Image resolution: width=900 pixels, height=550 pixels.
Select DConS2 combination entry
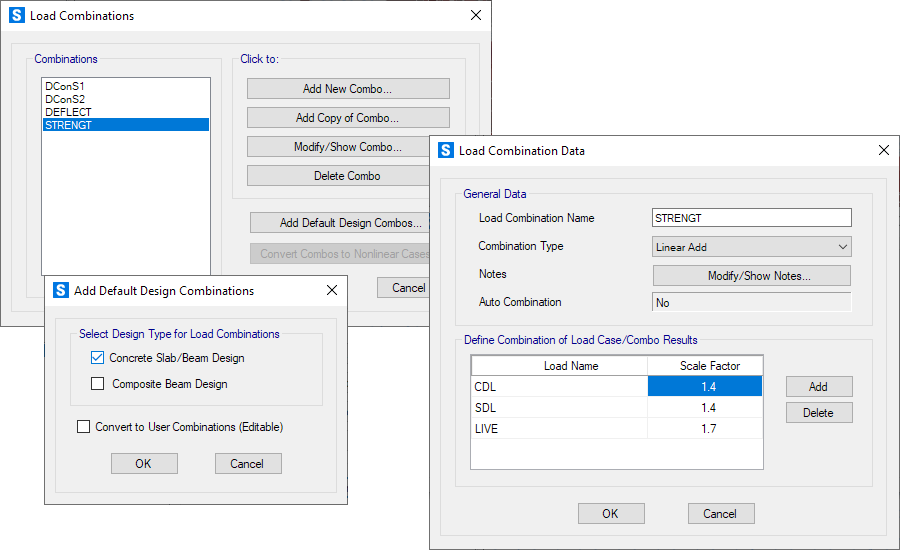[x=64, y=100]
